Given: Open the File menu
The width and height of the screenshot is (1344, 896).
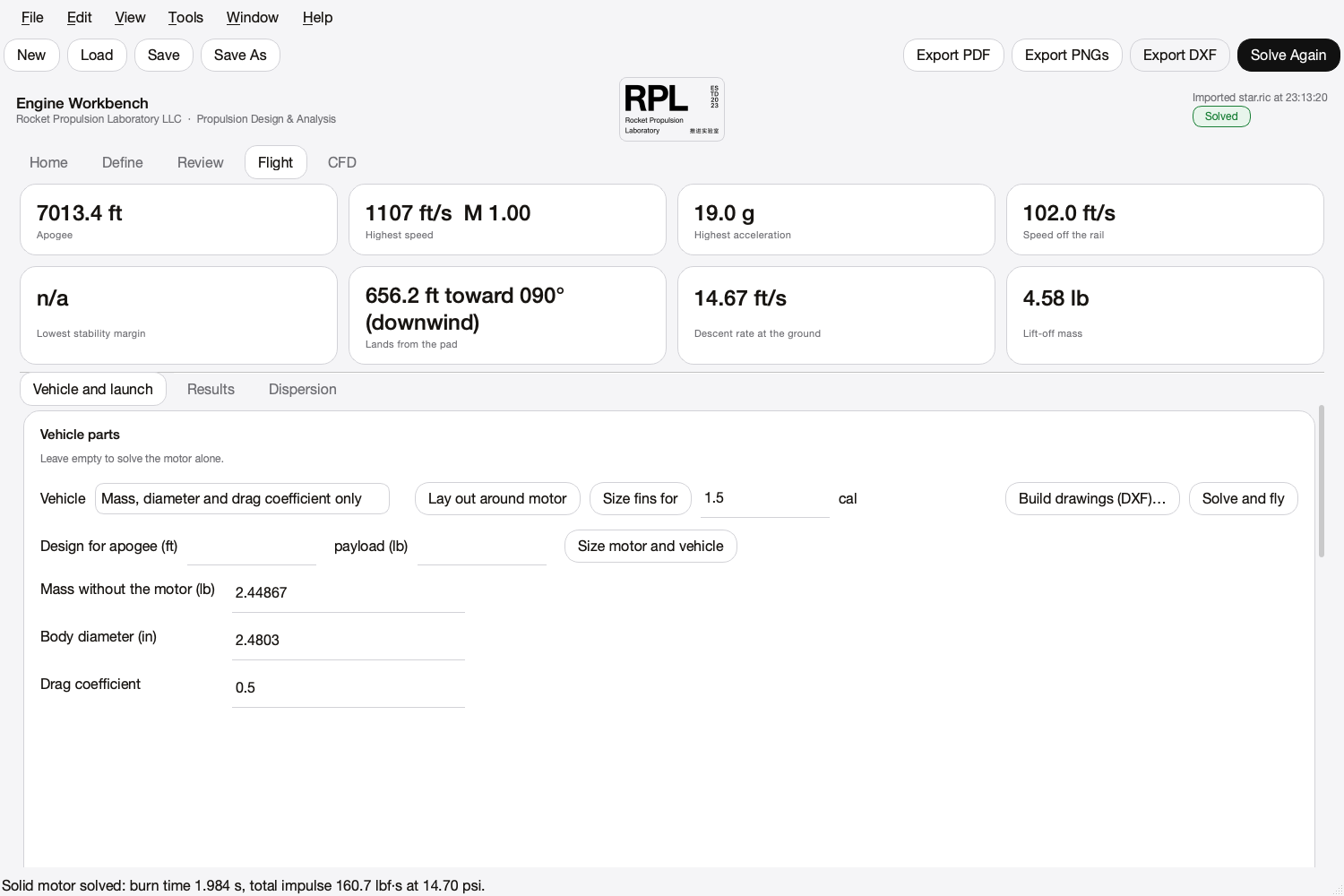Looking at the screenshot, I should pyautogui.click(x=32, y=17).
